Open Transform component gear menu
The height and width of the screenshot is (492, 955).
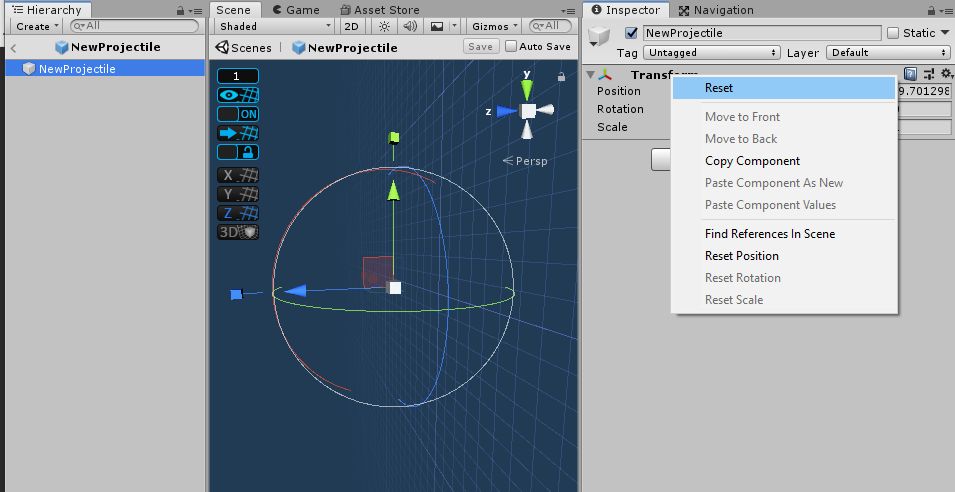(x=946, y=74)
